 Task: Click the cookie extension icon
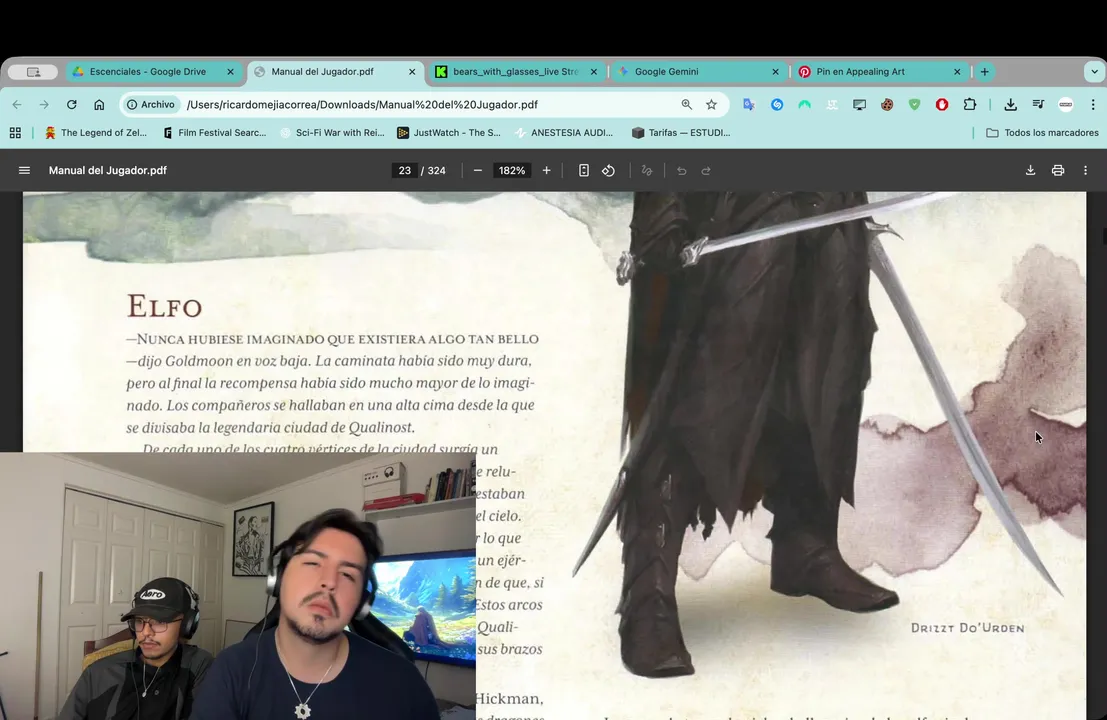887,104
